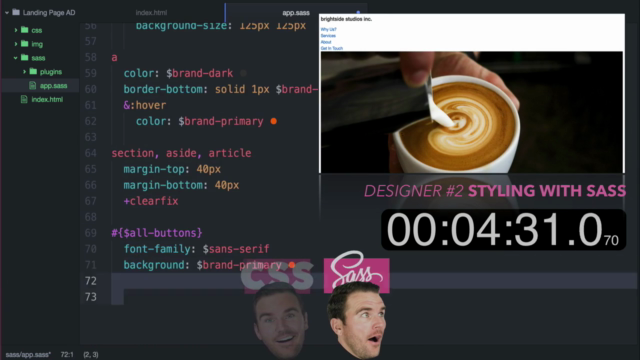Switch to the app.sass editor tab
This screenshot has height=360, width=640.
296,13
